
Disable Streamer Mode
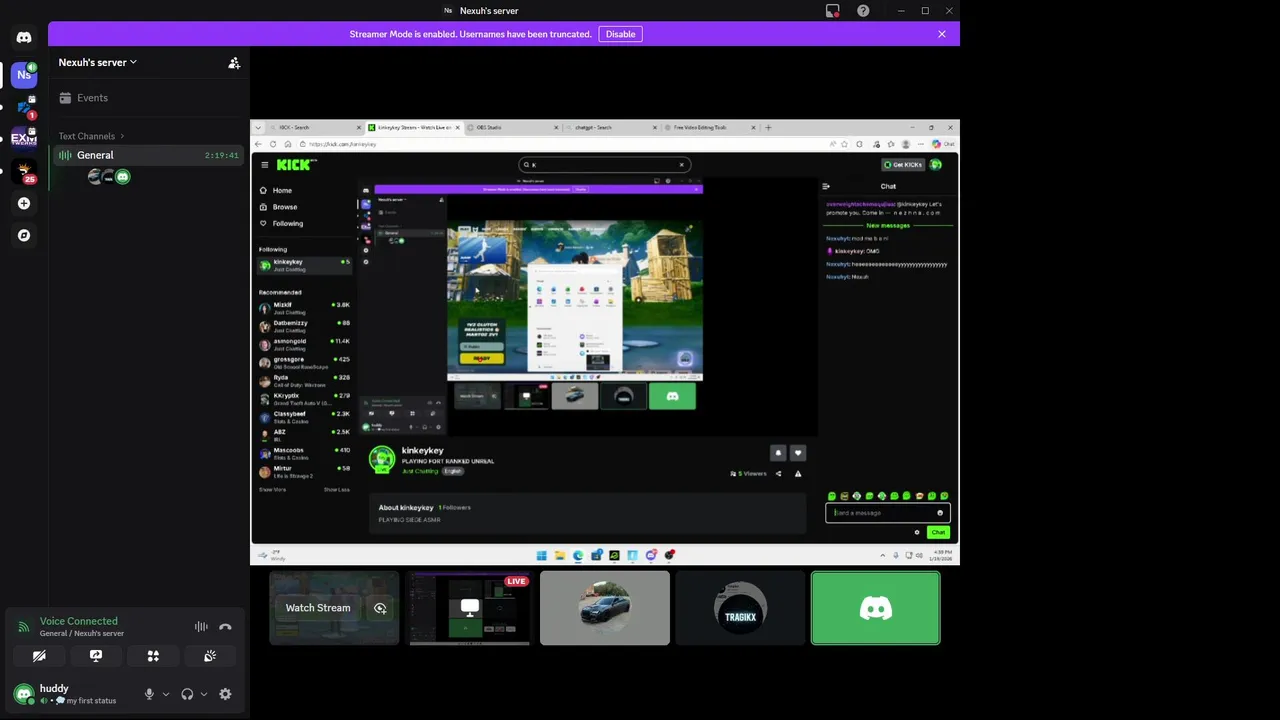point(620,34)
